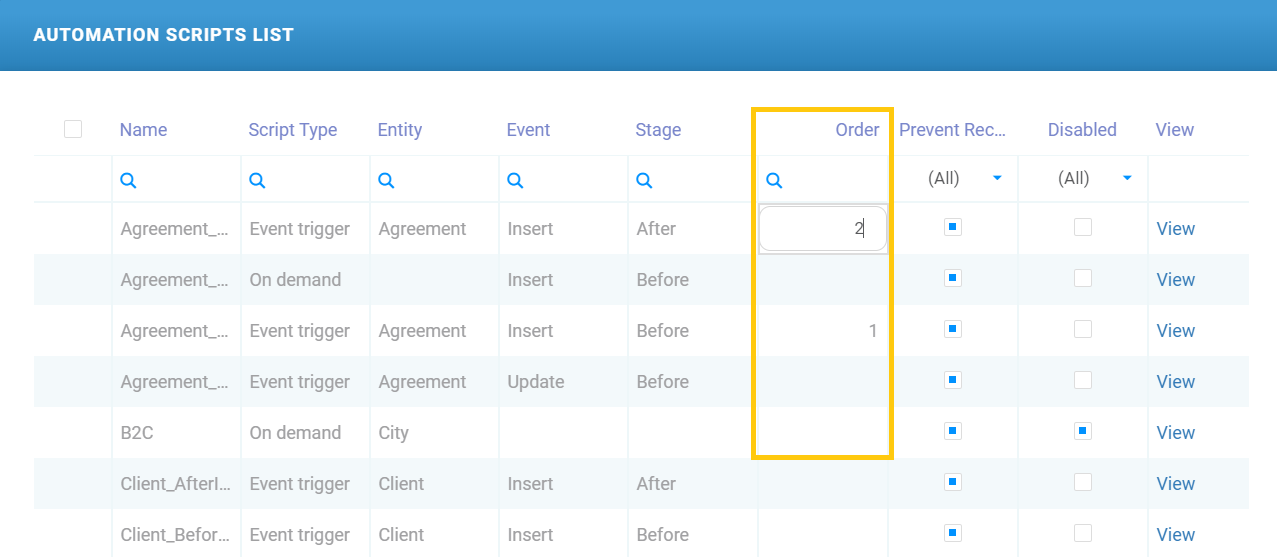The height and width of the screenshot is (557, 1278).
Task: Open View link for first Agreement row
Action: pyautogui.click(x=1175, y=229)
